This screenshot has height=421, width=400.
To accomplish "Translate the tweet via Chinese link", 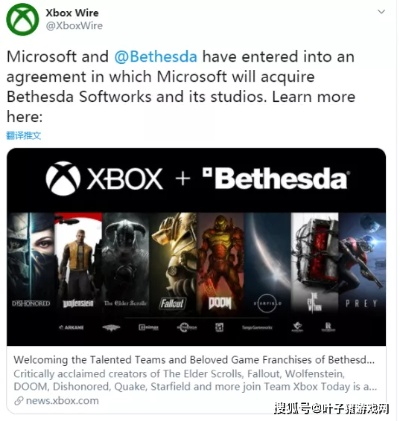I will pyautogui.click(x=24, y=135).
